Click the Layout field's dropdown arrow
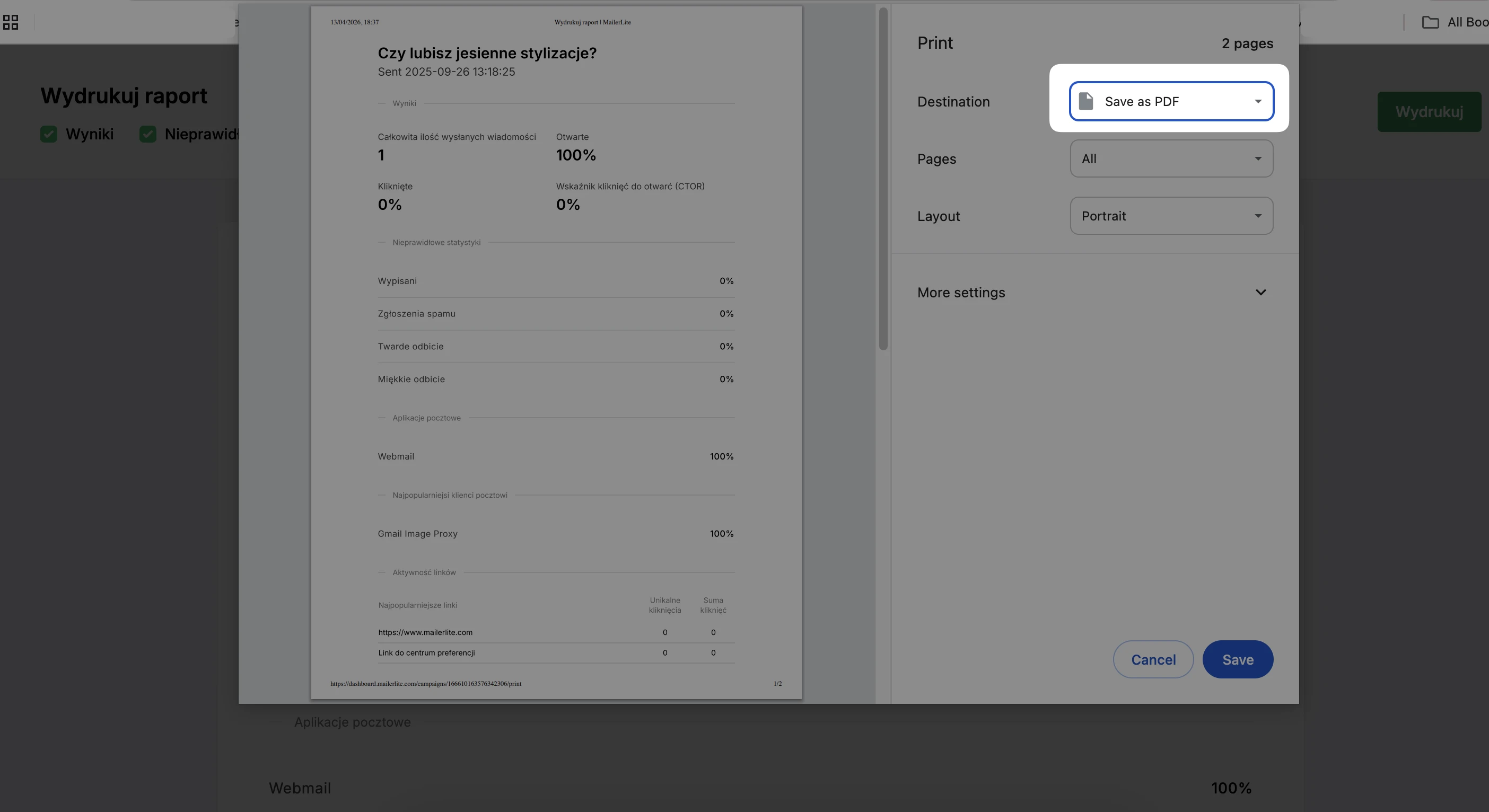 click(1258, 216)
